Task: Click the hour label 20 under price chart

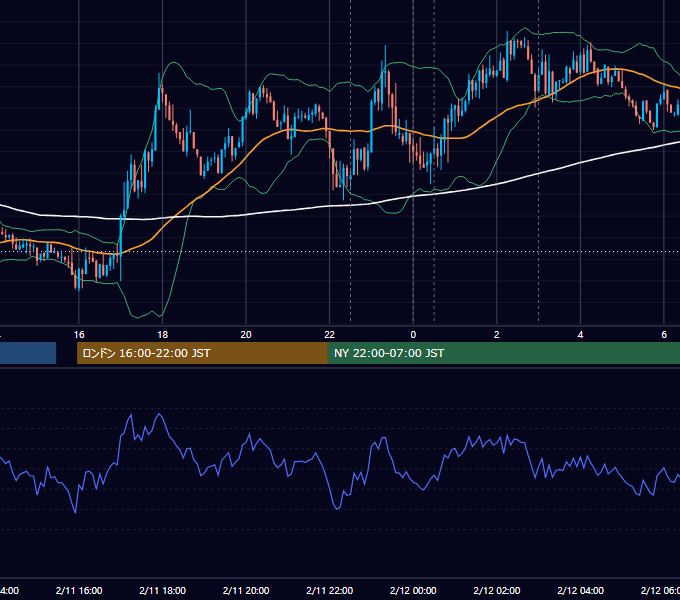Action: pyautogui.click(x=246, y=335)
